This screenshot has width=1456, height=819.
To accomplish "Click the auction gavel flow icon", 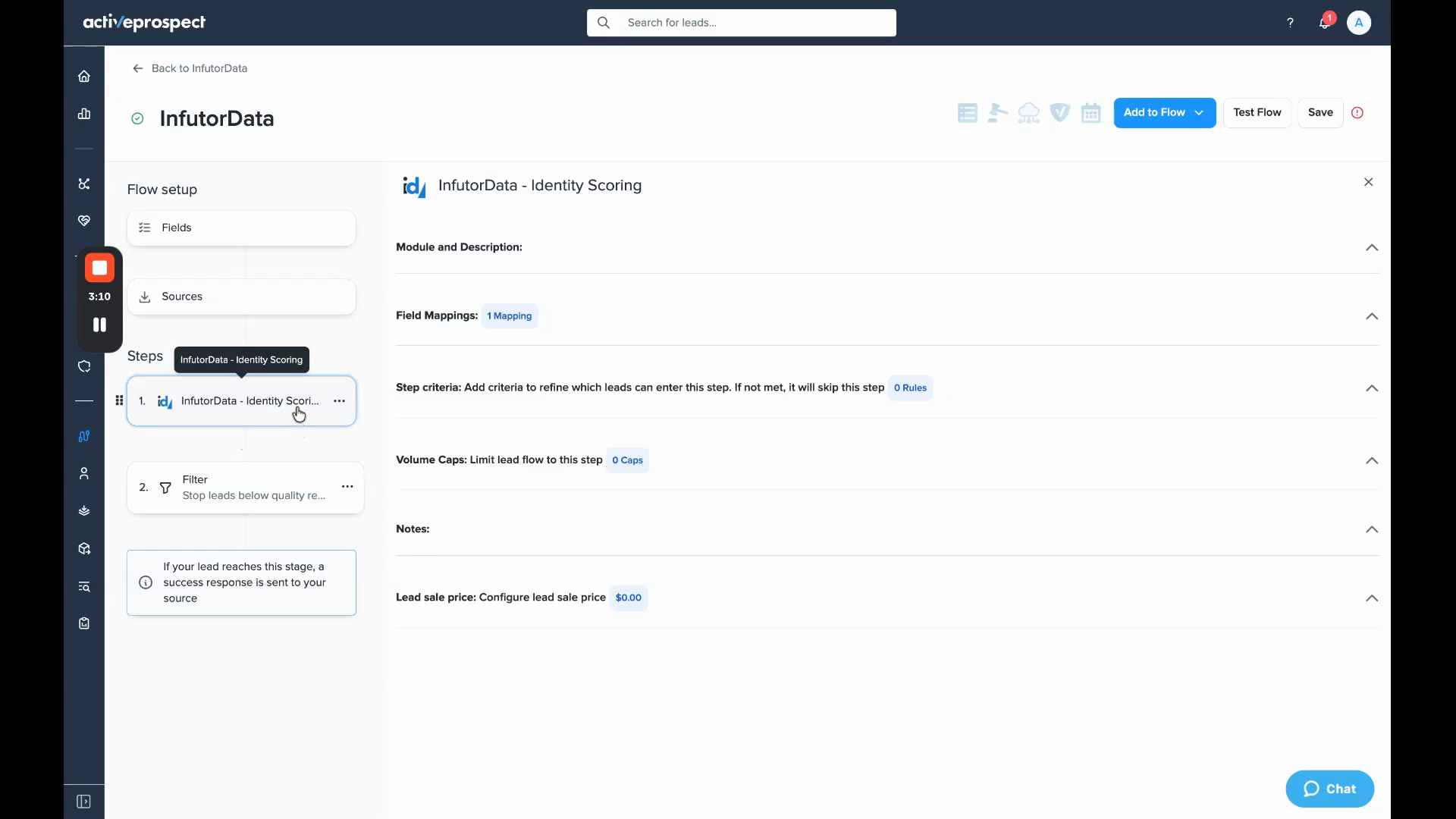I will pos(998,113).
